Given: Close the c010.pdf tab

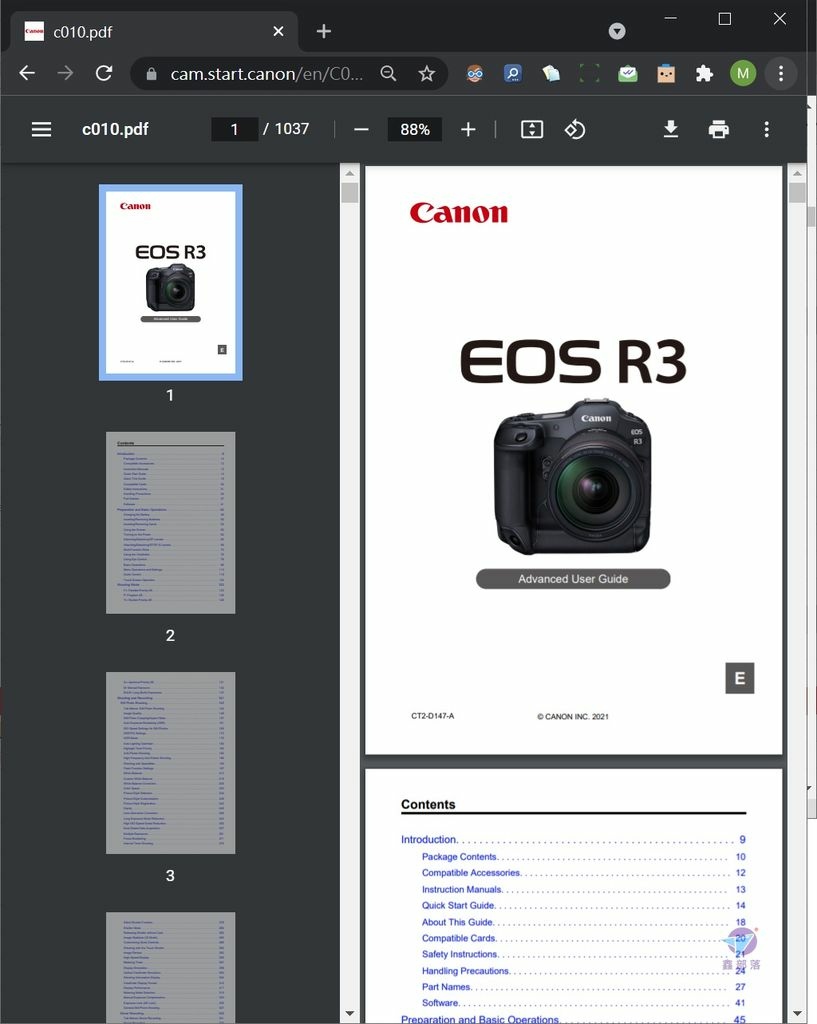Looking at the screenshot, I should click(x=278, y=31).
